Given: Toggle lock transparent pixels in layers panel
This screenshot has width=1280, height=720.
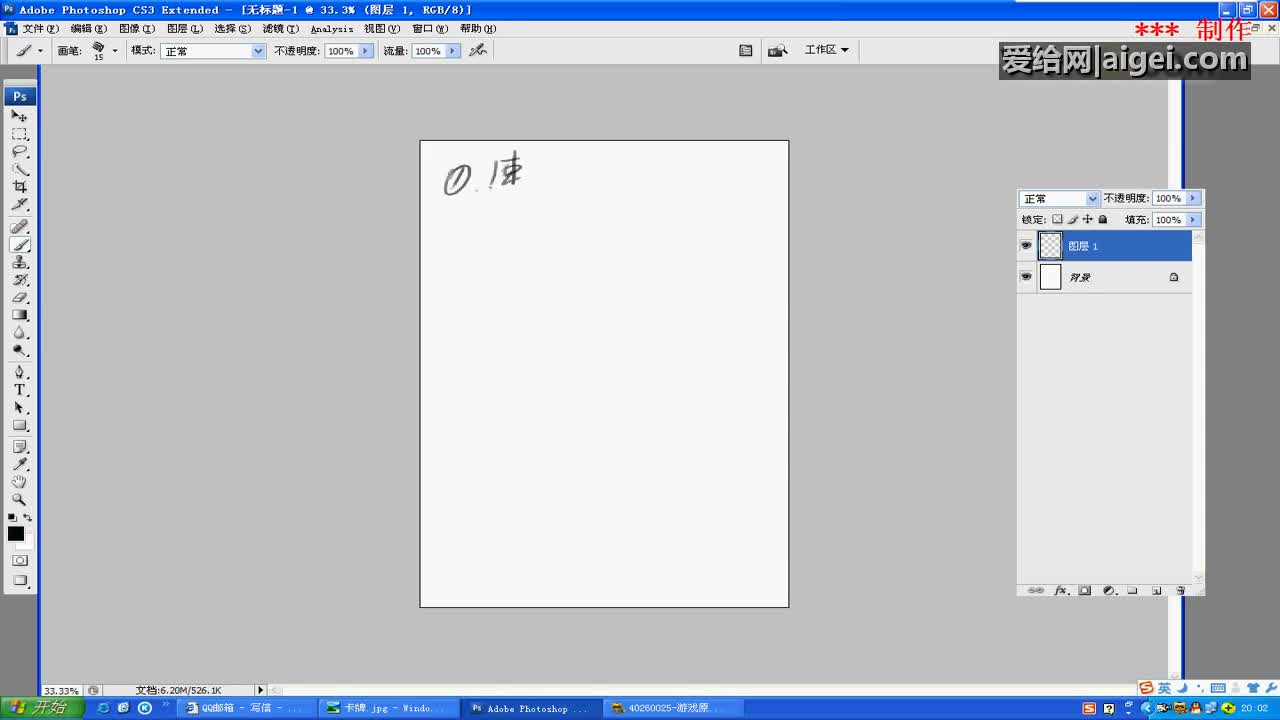Looking at the screenshot, I should 1057,220.
